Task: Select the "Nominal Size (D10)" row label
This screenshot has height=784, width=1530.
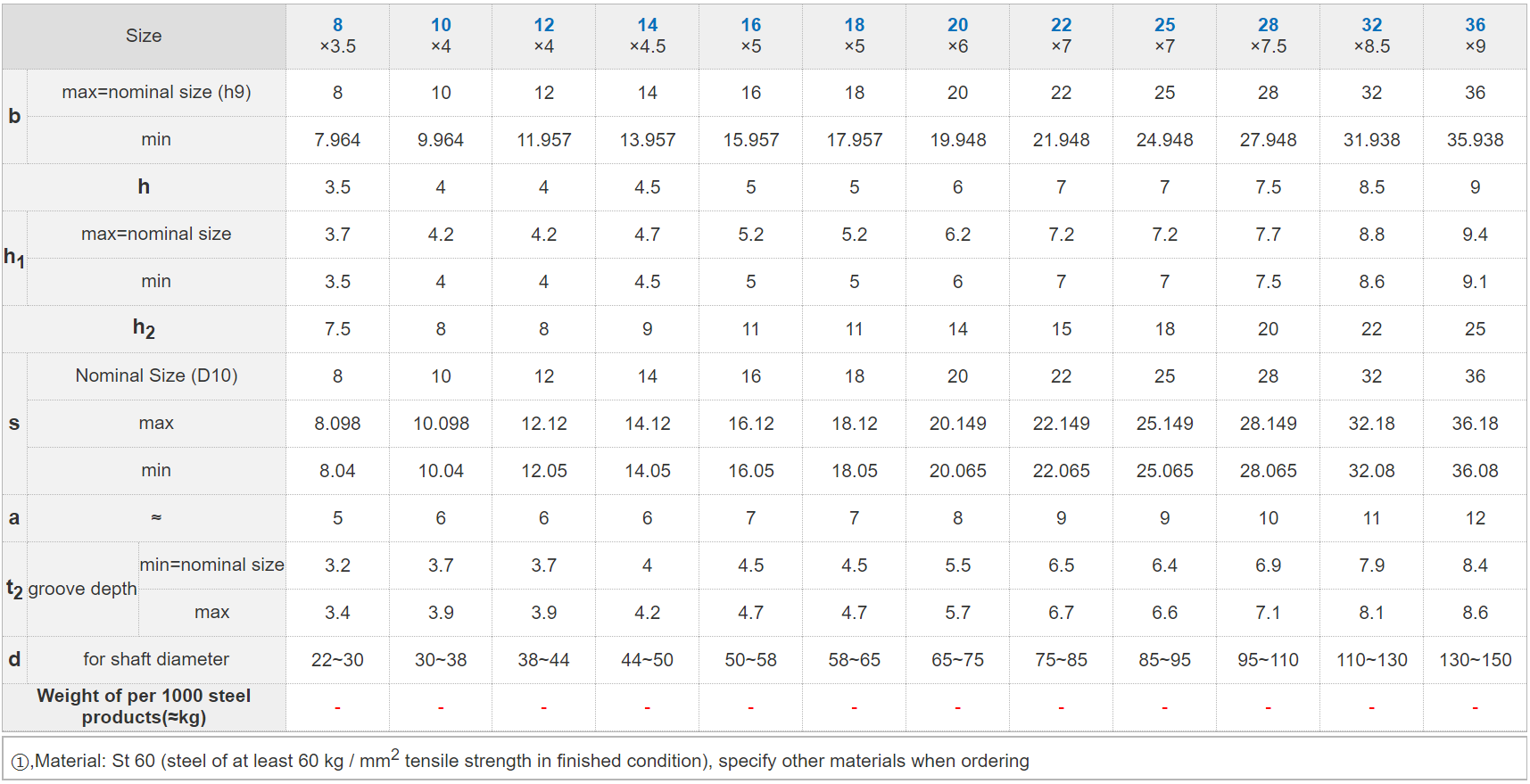Action: point(156,375)
